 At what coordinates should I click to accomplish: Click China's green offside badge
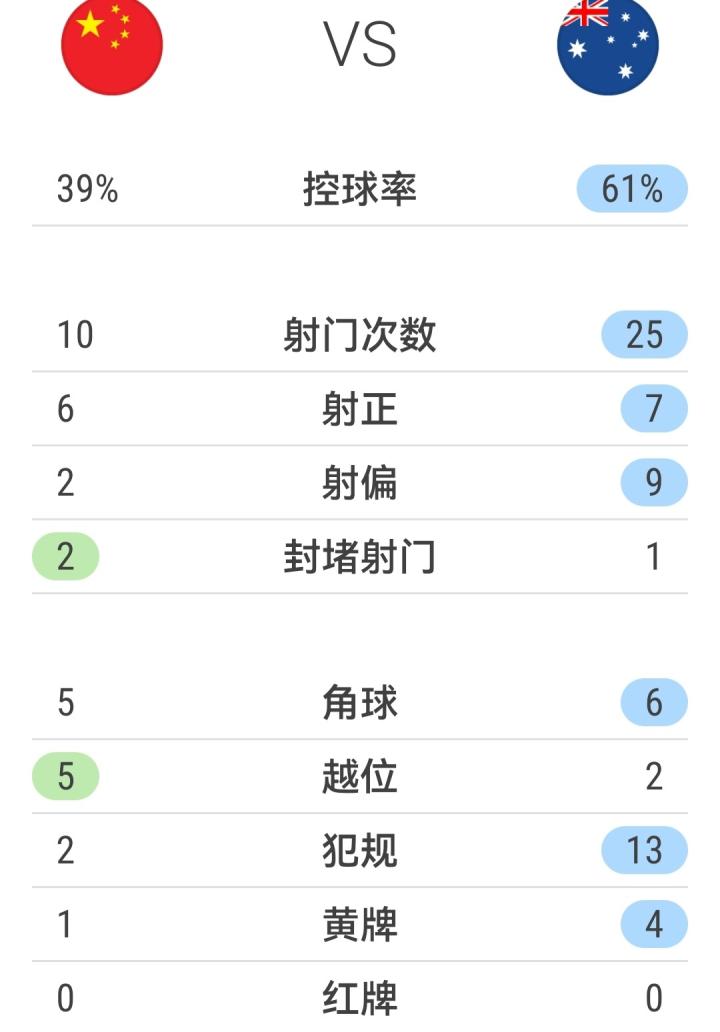coord(66,777)
